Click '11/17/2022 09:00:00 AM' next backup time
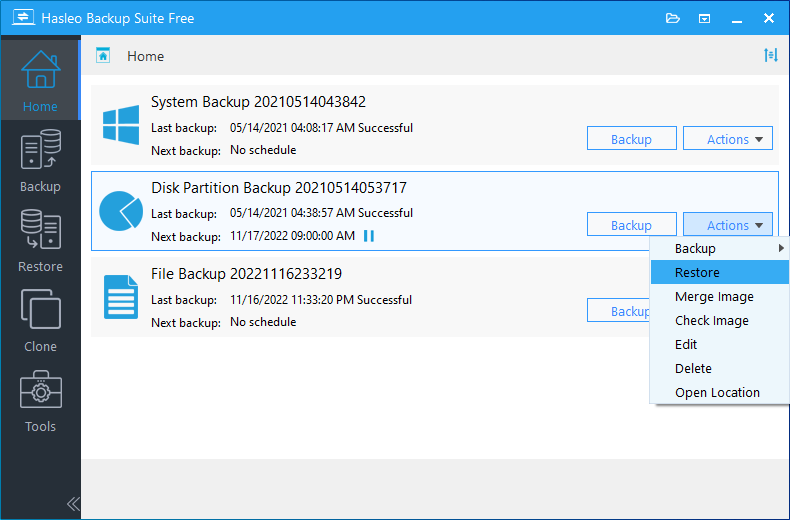790x520 pixels. pos(292,236)
